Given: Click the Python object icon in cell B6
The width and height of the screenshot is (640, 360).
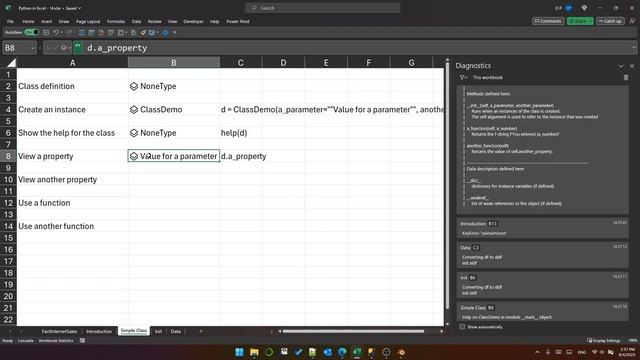Looking at the screenshot, I should 134,133.
